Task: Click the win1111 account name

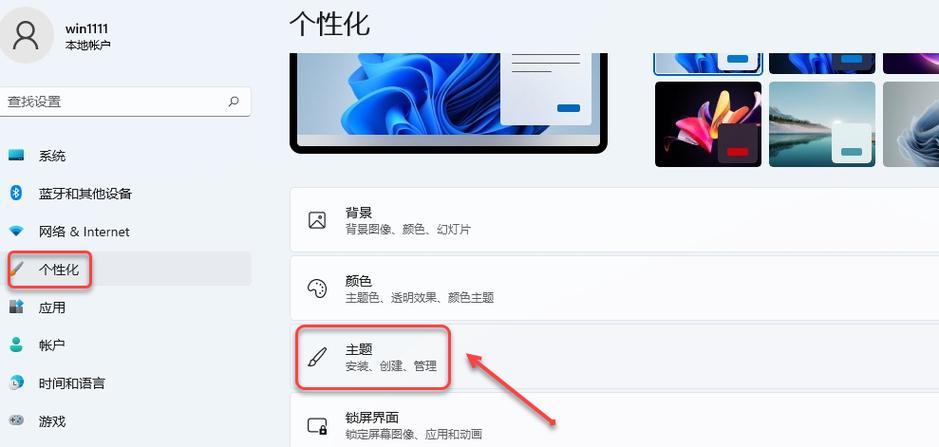Action: point(87,29)
